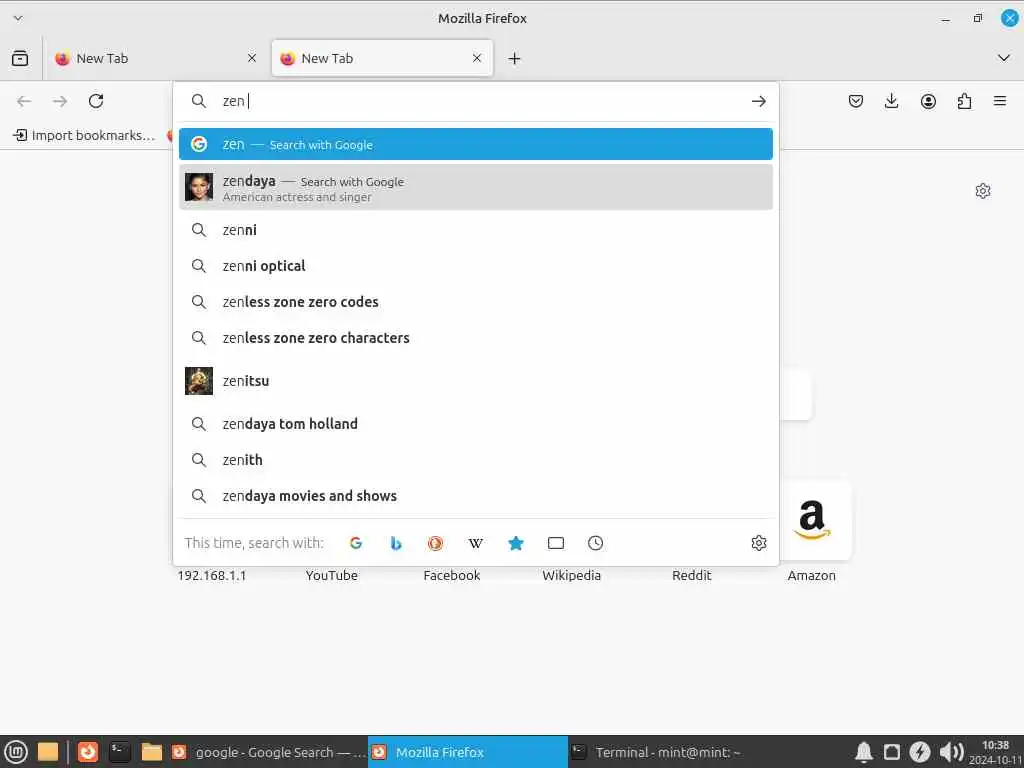Open the YouTube shortcut
Image resolution: width=1024 pixels, height=768 pixels.
pos(332,575)
